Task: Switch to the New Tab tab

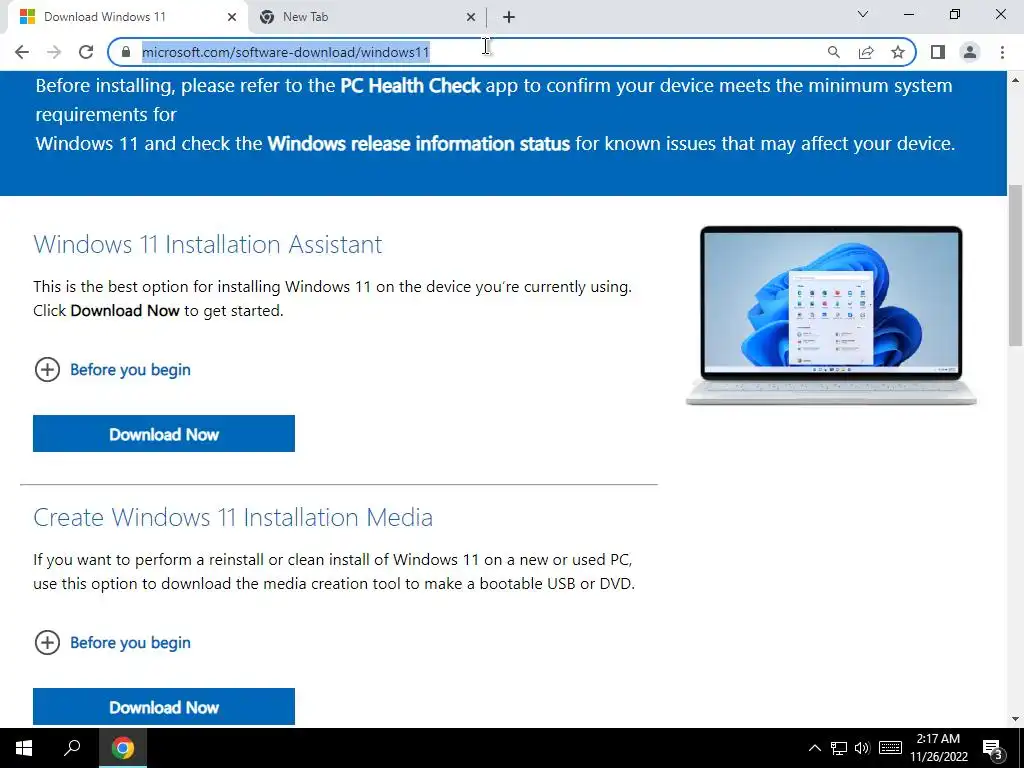Action: point(368,17)
